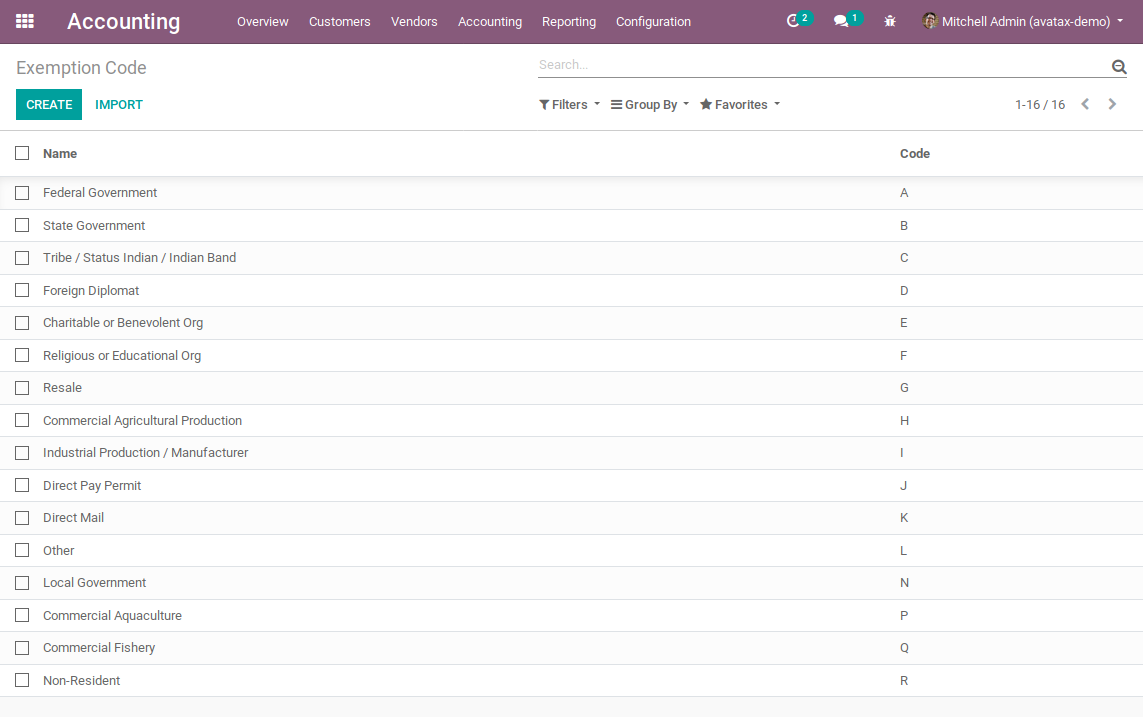This screenshot has height=717, width=1143.
Task: Open the apps grid menu icon
Action: coord(25,21)
